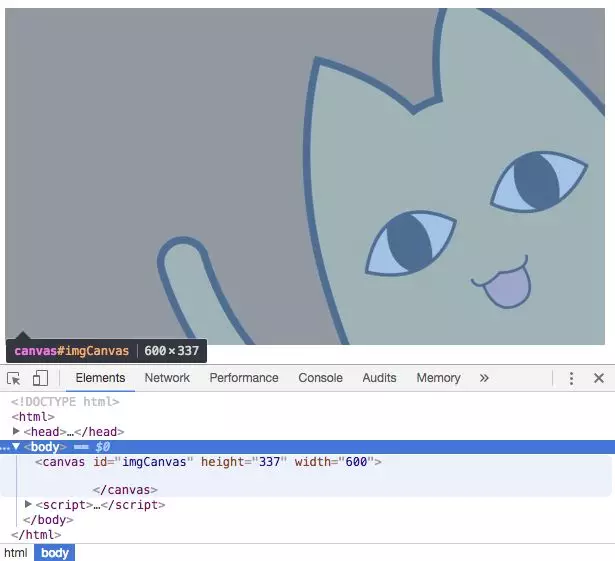Open the DevTools kebab options menu
Screen dimensions: 615x561
pos(571,378)
